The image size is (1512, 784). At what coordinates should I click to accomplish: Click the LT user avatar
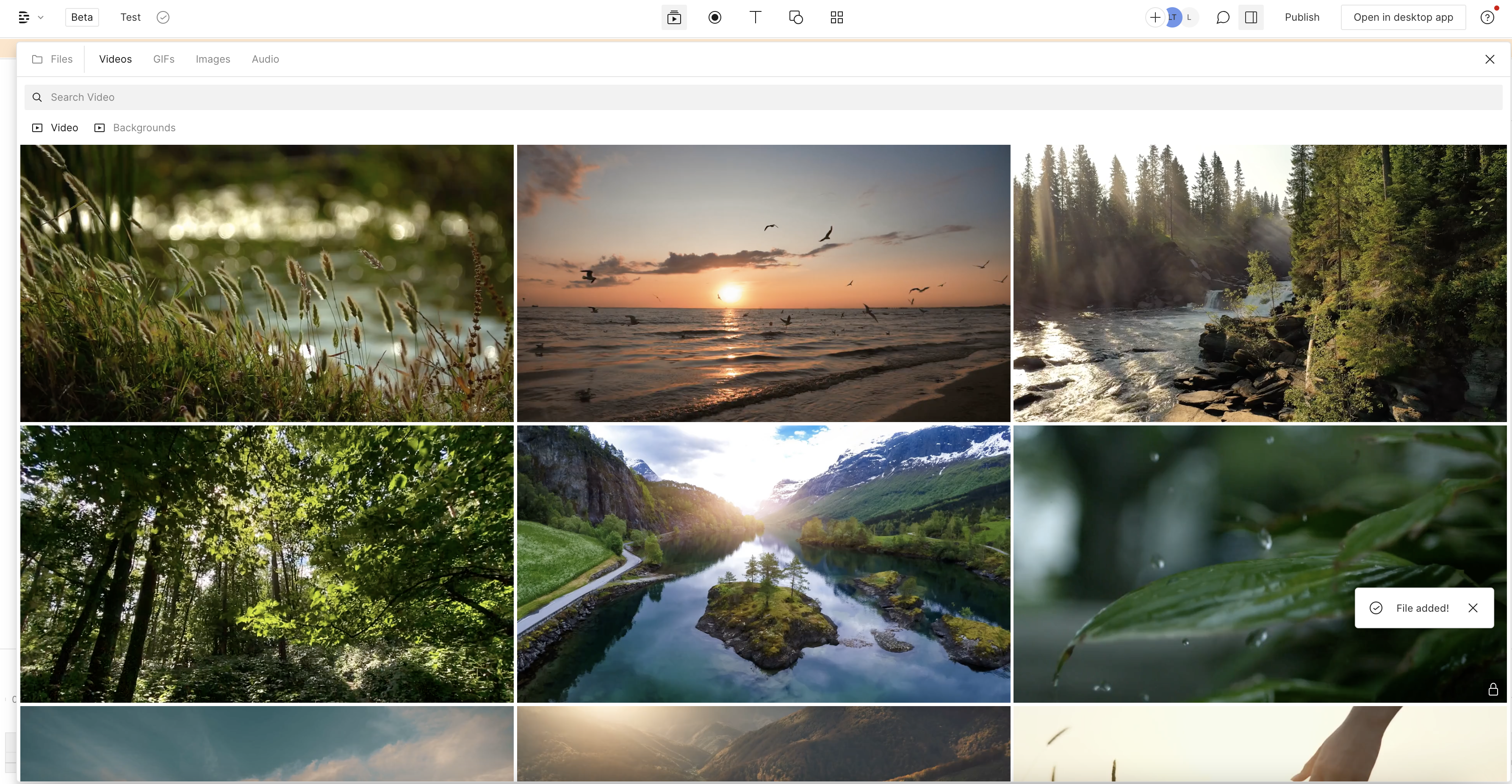1173,18
